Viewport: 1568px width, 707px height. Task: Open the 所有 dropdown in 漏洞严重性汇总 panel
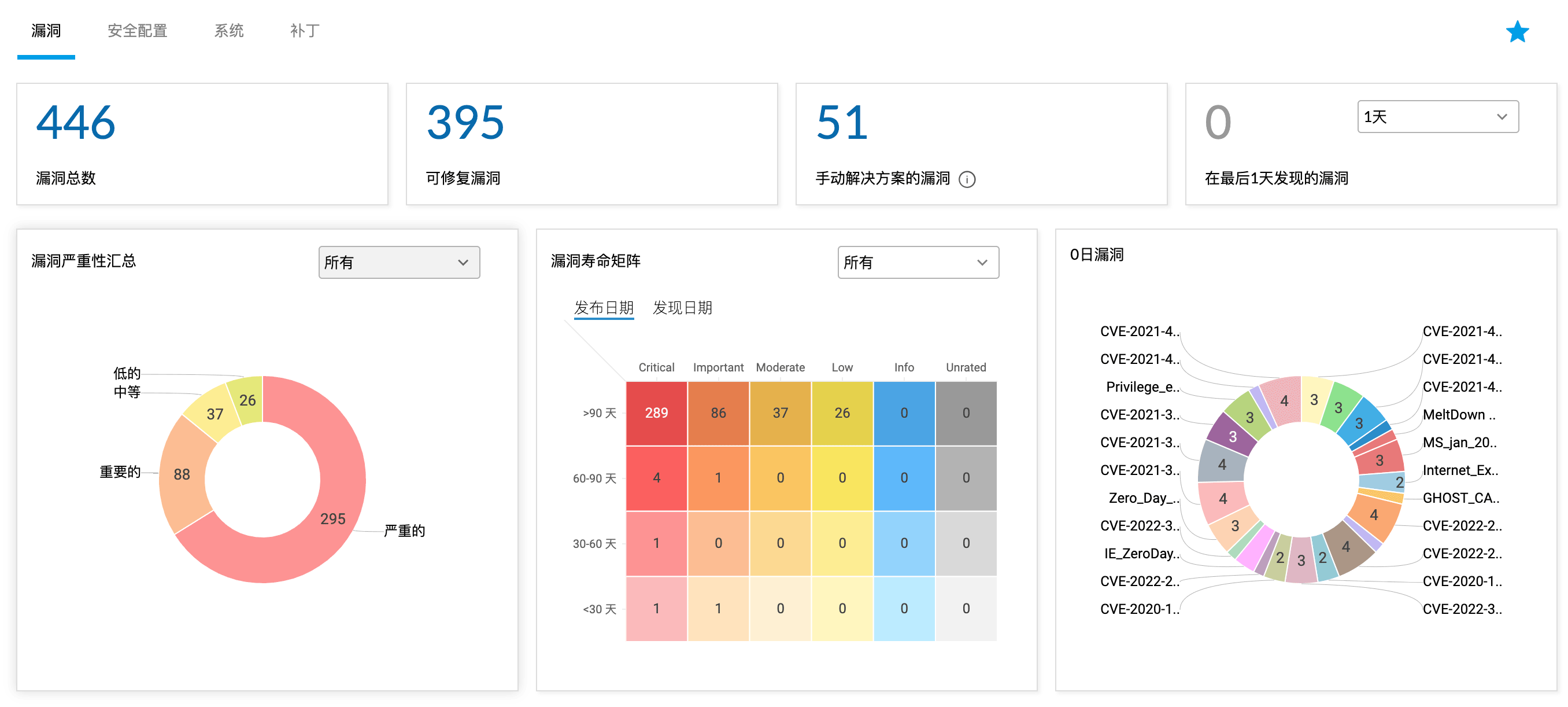(399, 262)
